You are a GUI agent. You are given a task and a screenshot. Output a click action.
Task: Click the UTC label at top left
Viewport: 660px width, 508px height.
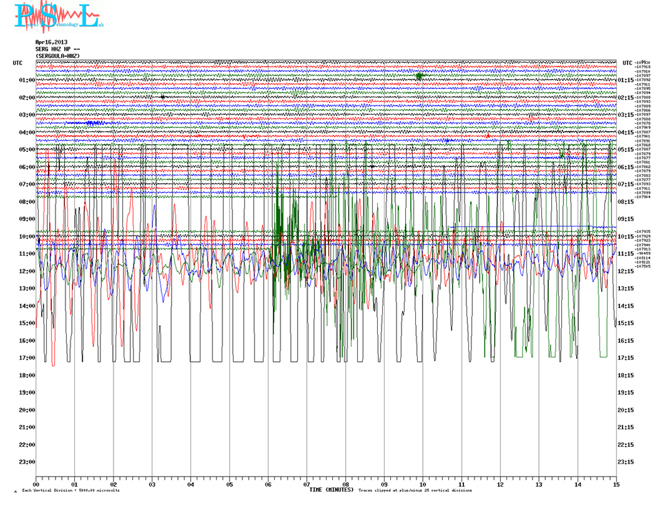pyautogui.click(x=17, y=63)
